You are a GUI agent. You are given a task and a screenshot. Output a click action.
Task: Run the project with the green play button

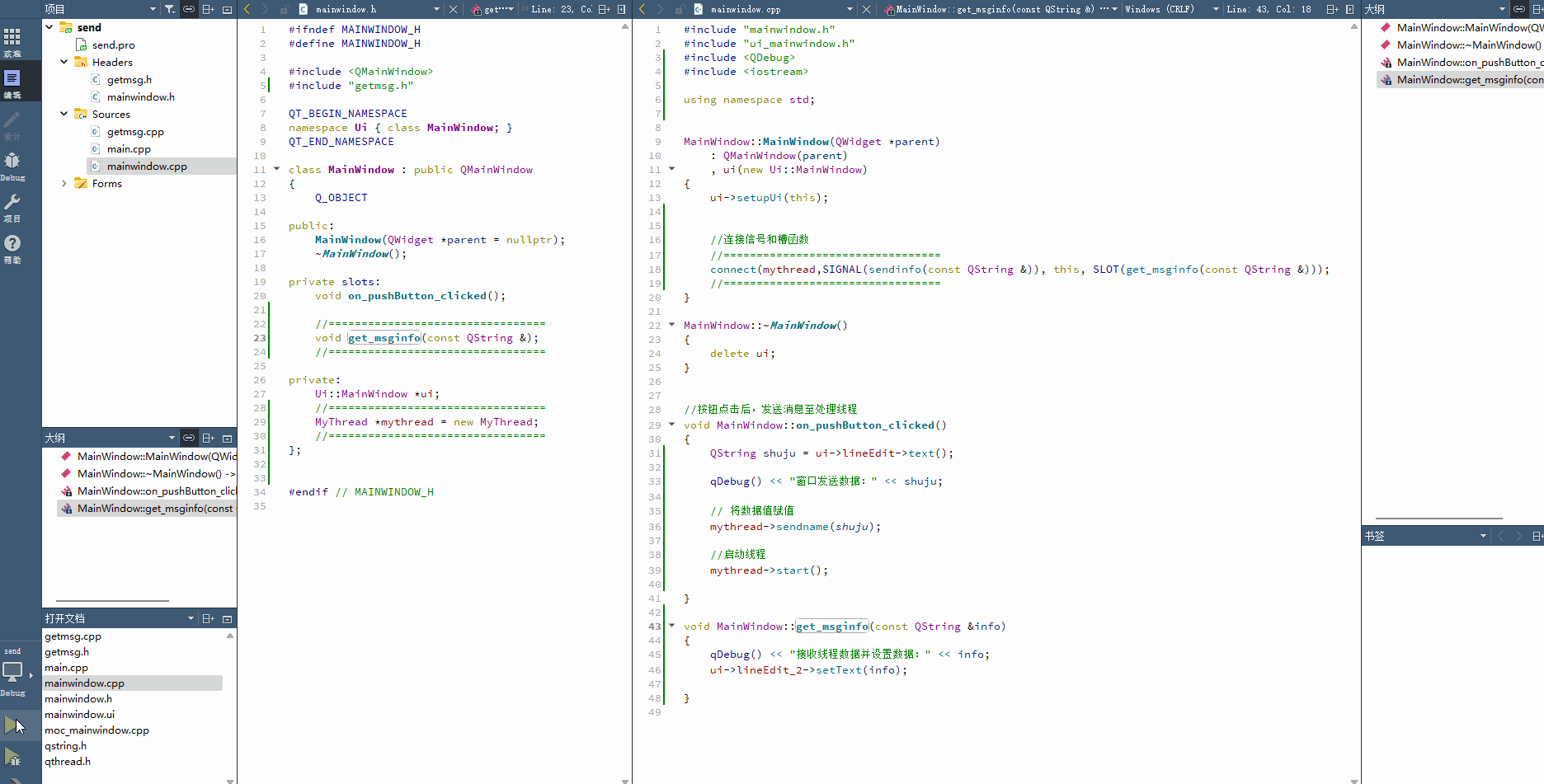click(12, 725)
